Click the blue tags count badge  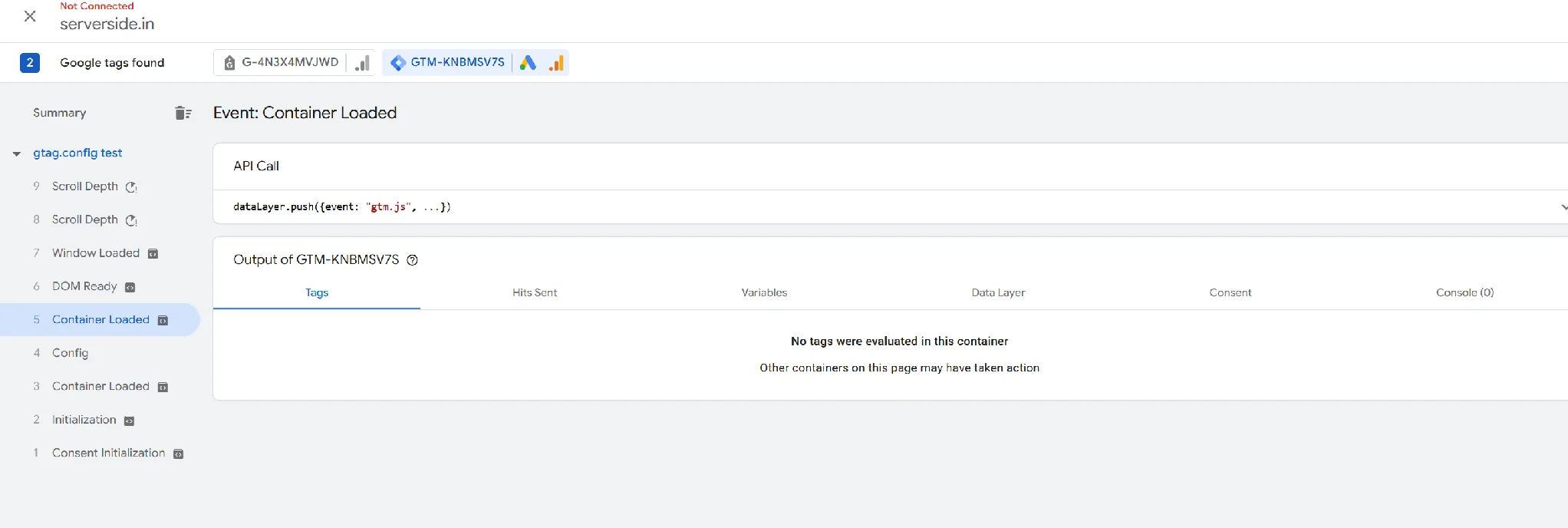(x=30, y=63)
